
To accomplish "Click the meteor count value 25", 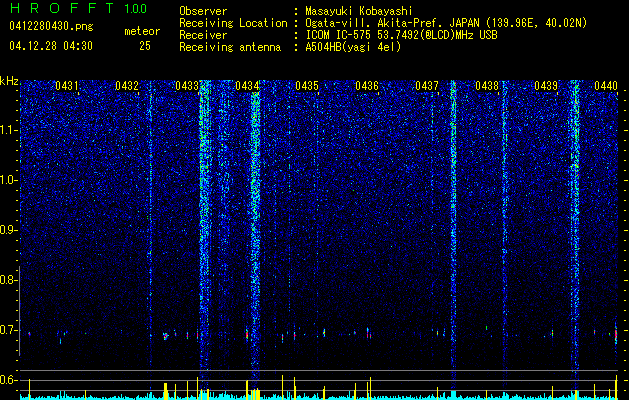I will click(x=145, y=46).
